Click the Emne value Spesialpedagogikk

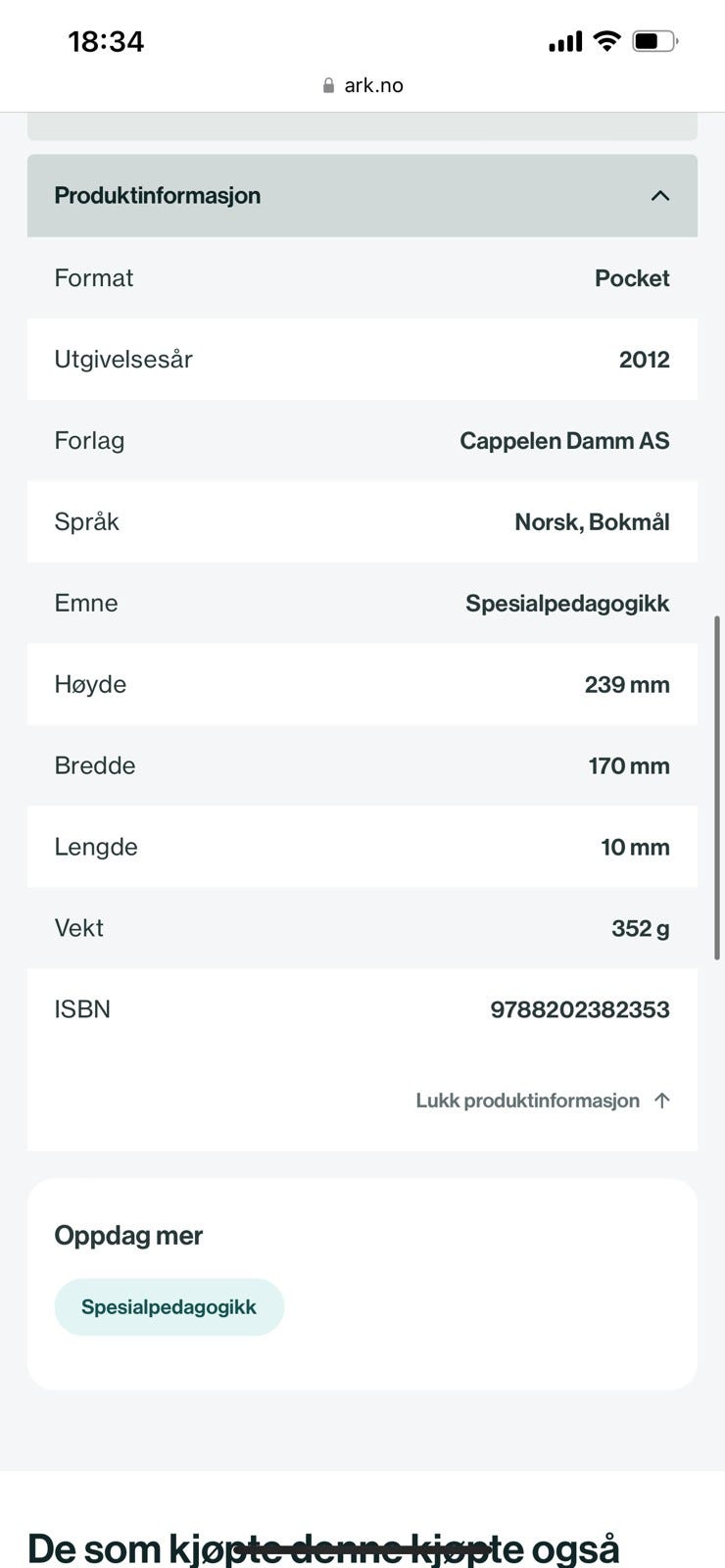coord(567,604)
